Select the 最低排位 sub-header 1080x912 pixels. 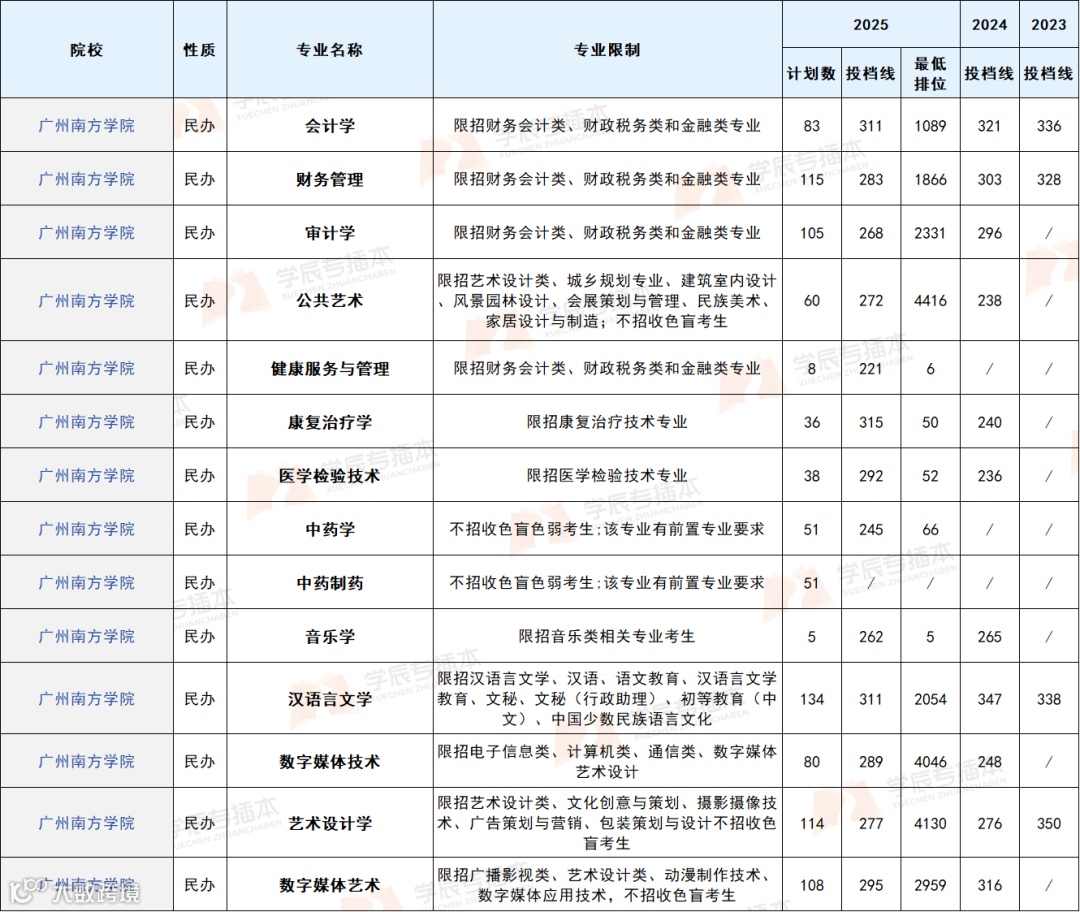930,74
